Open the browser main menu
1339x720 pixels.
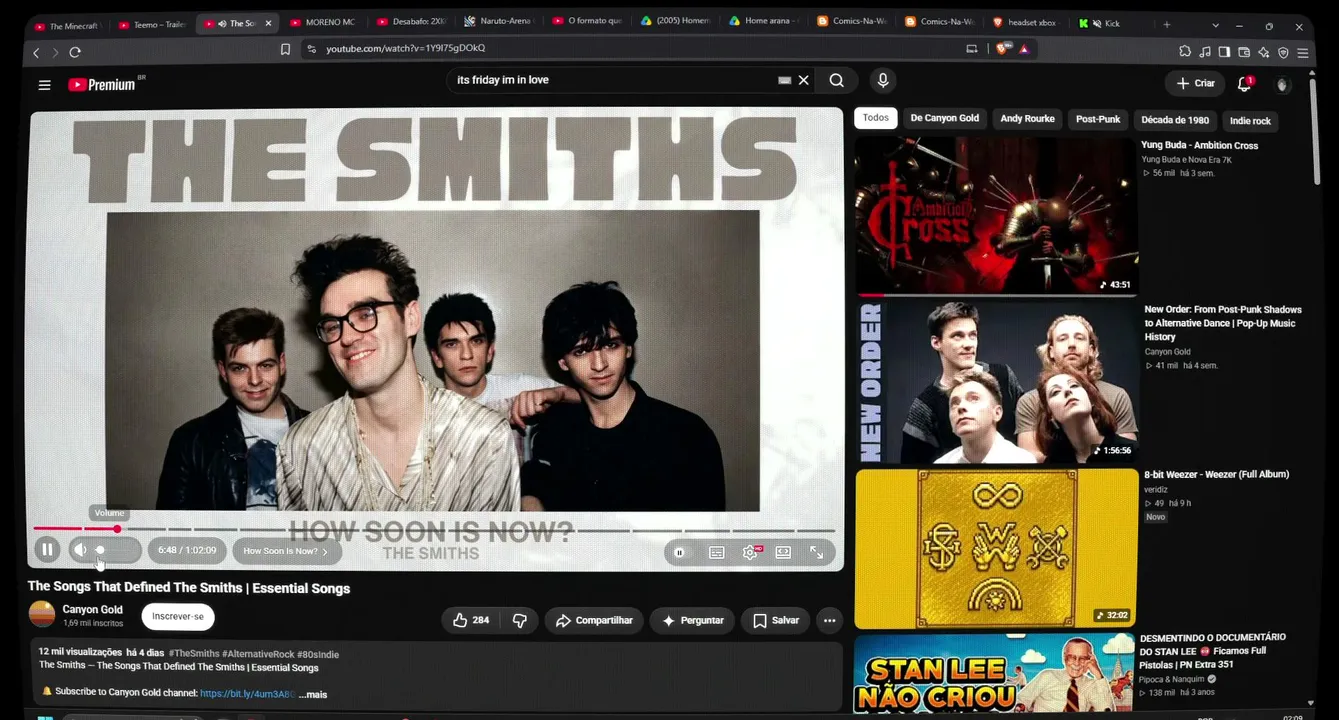click(x=1303, y=52)
